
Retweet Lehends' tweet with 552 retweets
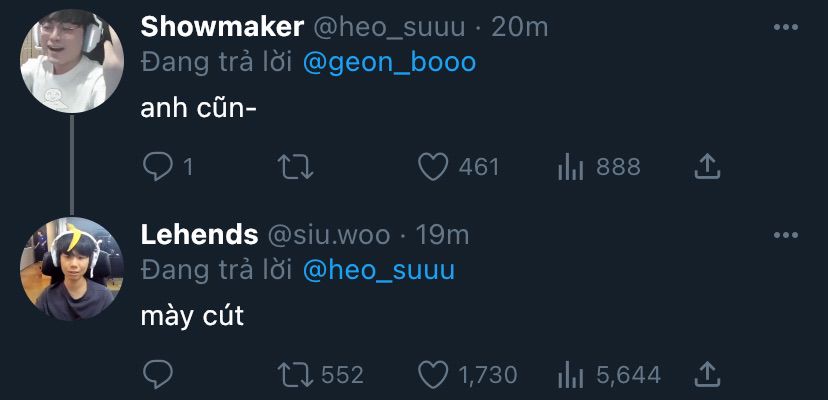pyautogui.click(x=294, y=374)
